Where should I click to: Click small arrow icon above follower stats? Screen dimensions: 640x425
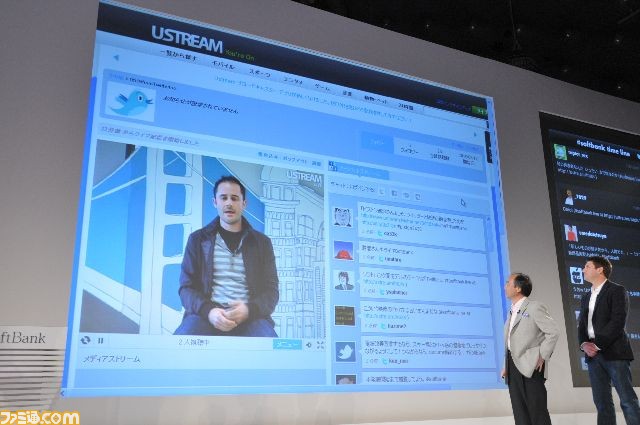[x=474, y=134]
